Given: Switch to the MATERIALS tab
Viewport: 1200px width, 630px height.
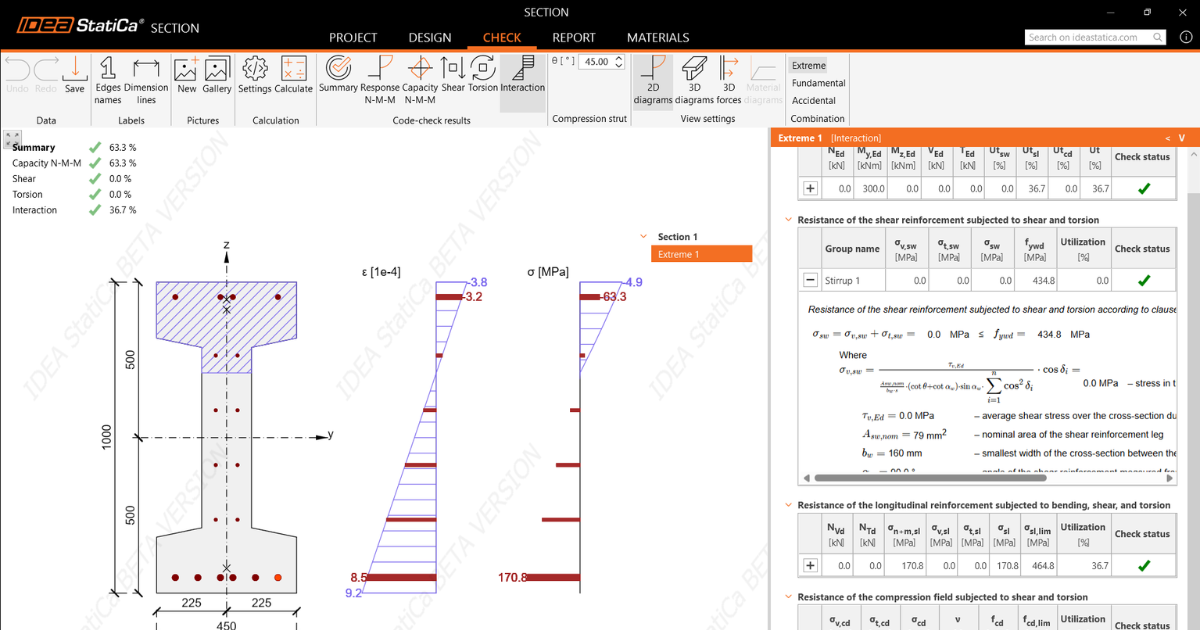Looking at the screenshot, I should pos(657,38).
